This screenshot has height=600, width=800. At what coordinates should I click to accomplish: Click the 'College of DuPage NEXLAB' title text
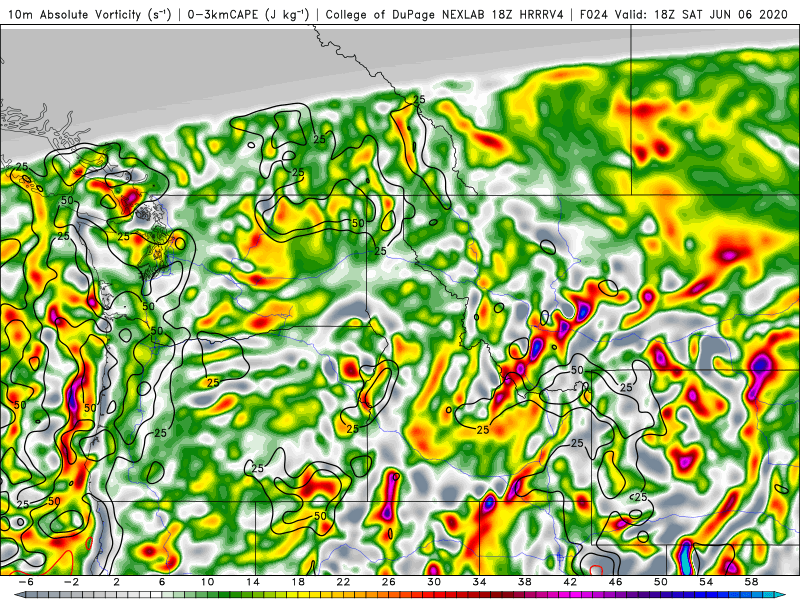[407, 14]
